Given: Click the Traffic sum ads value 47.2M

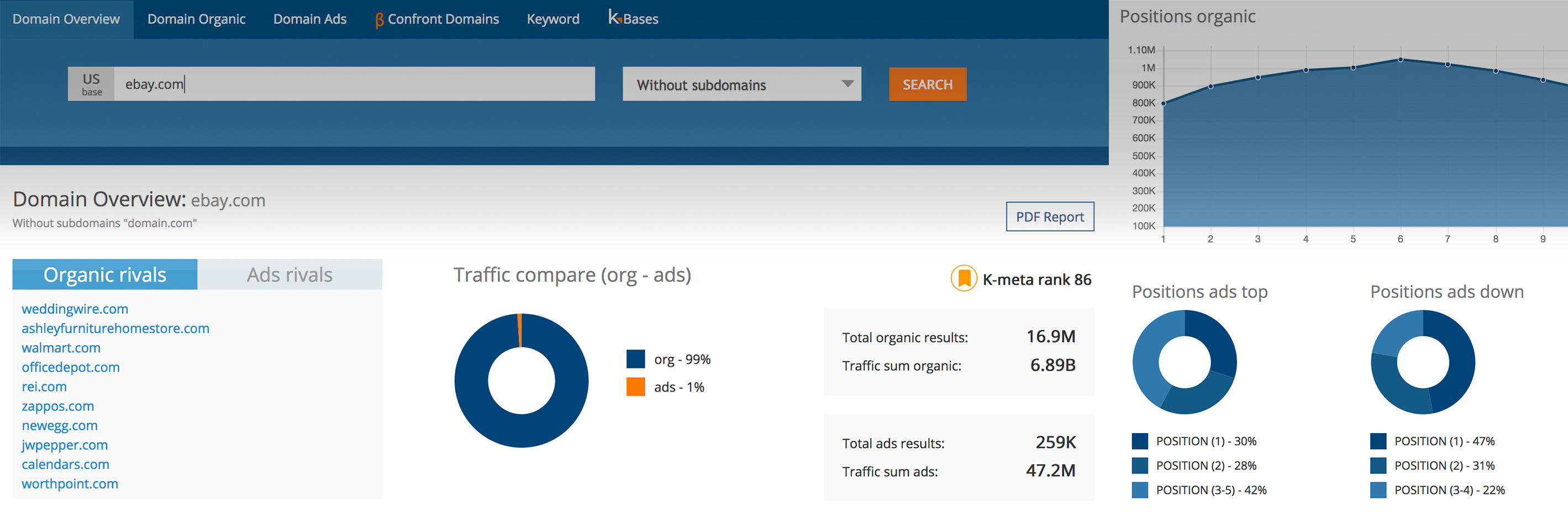Looking at the screenshot, I should 1051,471.
